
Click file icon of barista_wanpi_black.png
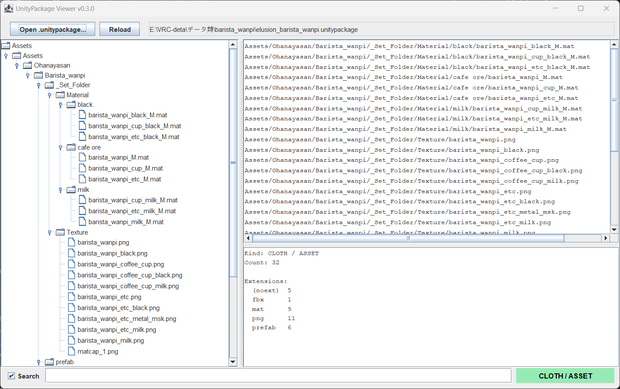pyautogui.click(x=71, y=253)
